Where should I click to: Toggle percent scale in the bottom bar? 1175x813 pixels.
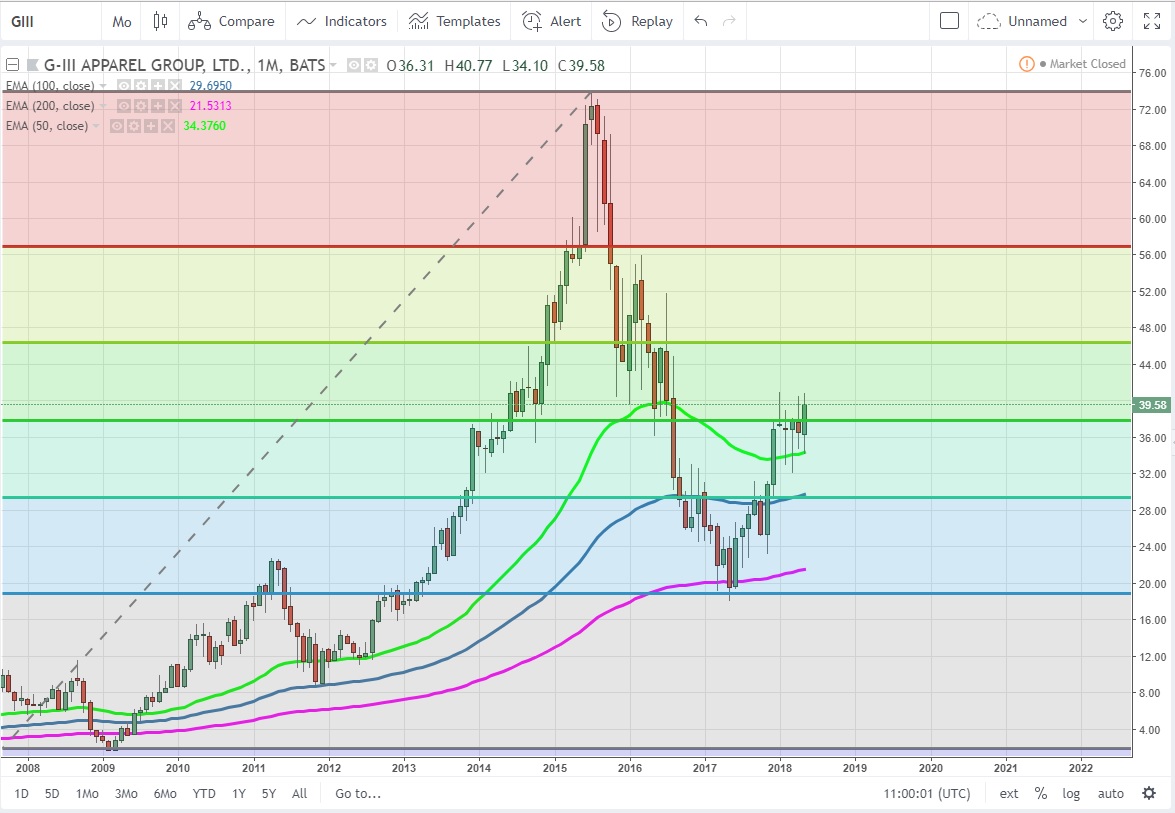click(1041, 793)
